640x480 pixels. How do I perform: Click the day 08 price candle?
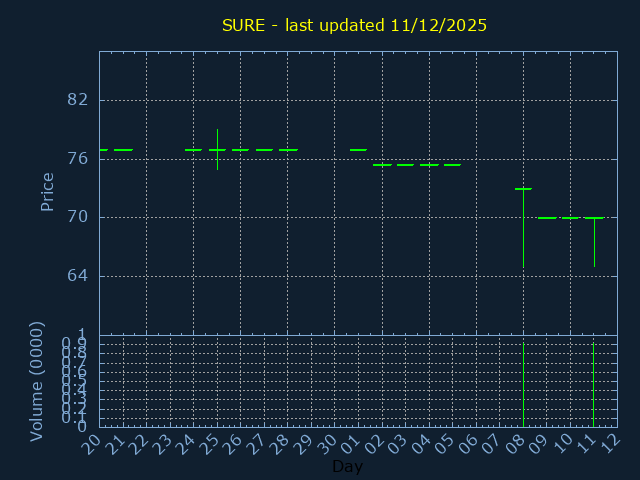pos(523,189)
